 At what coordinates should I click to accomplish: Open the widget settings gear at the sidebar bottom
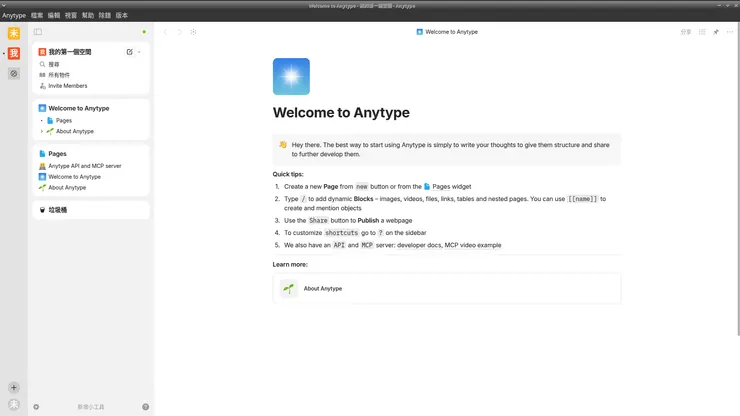click(x=36, y=407)
